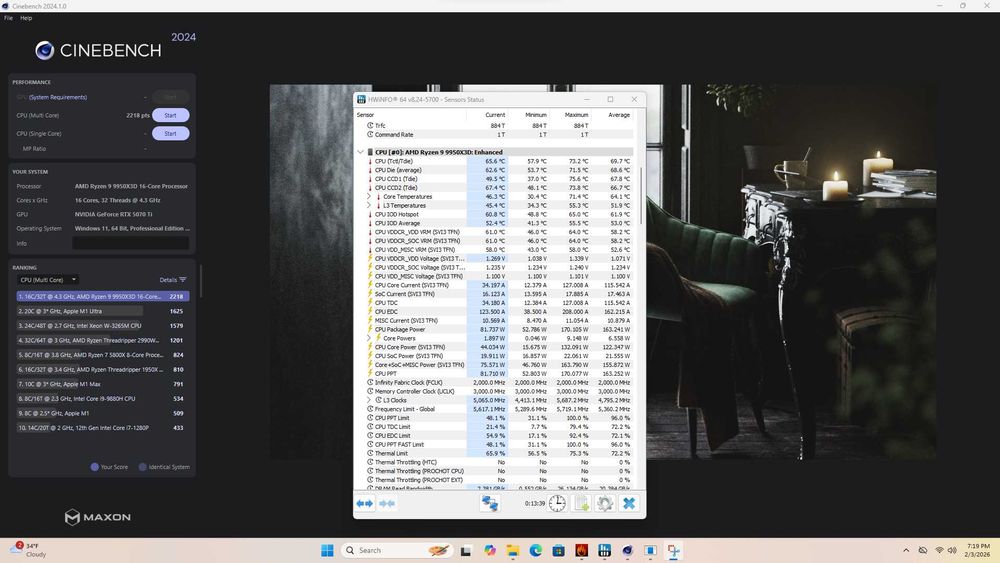Select ranking row Intel Xeon W-3265M CPU
This screenshot has width=1000, height=563.
[103, 326]
